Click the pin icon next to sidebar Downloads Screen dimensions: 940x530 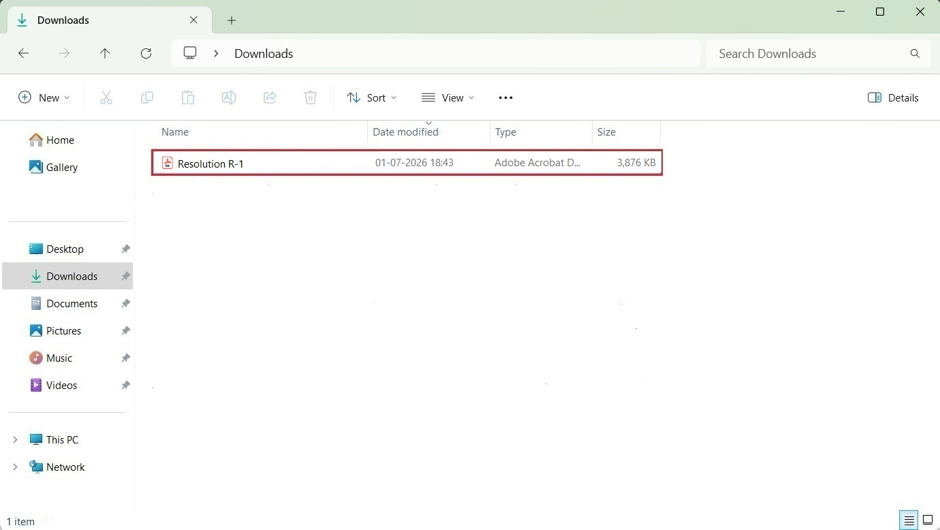pos(125,276)
